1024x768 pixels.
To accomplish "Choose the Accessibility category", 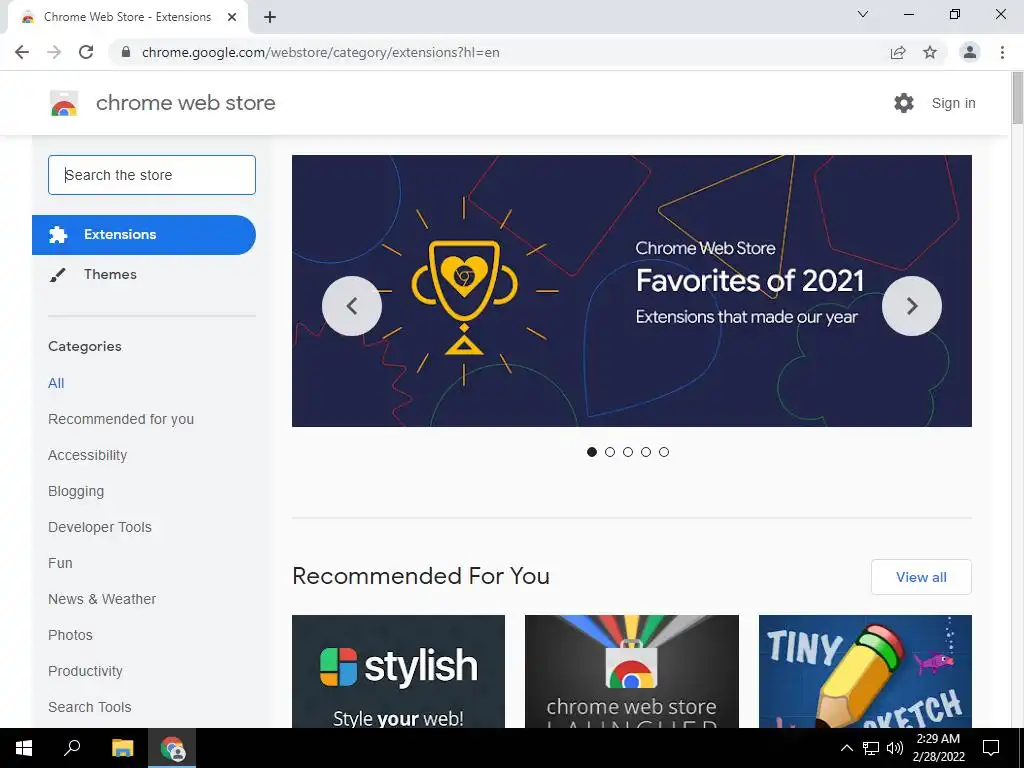I will point(88,455).
